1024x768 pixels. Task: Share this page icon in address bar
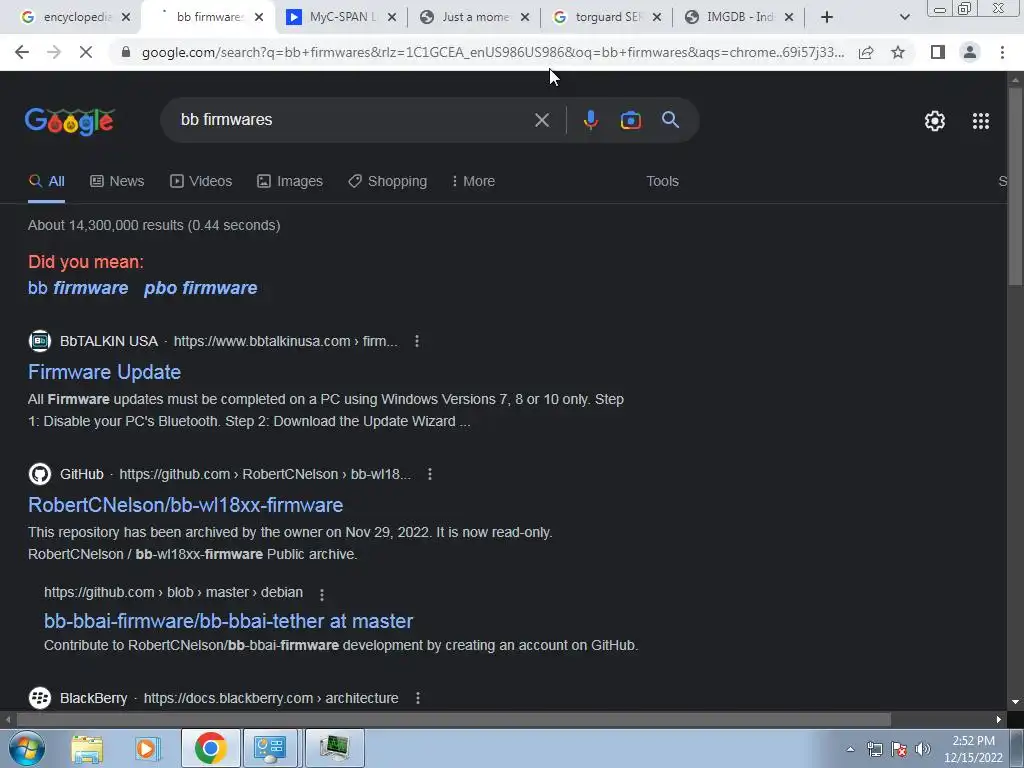866,52
